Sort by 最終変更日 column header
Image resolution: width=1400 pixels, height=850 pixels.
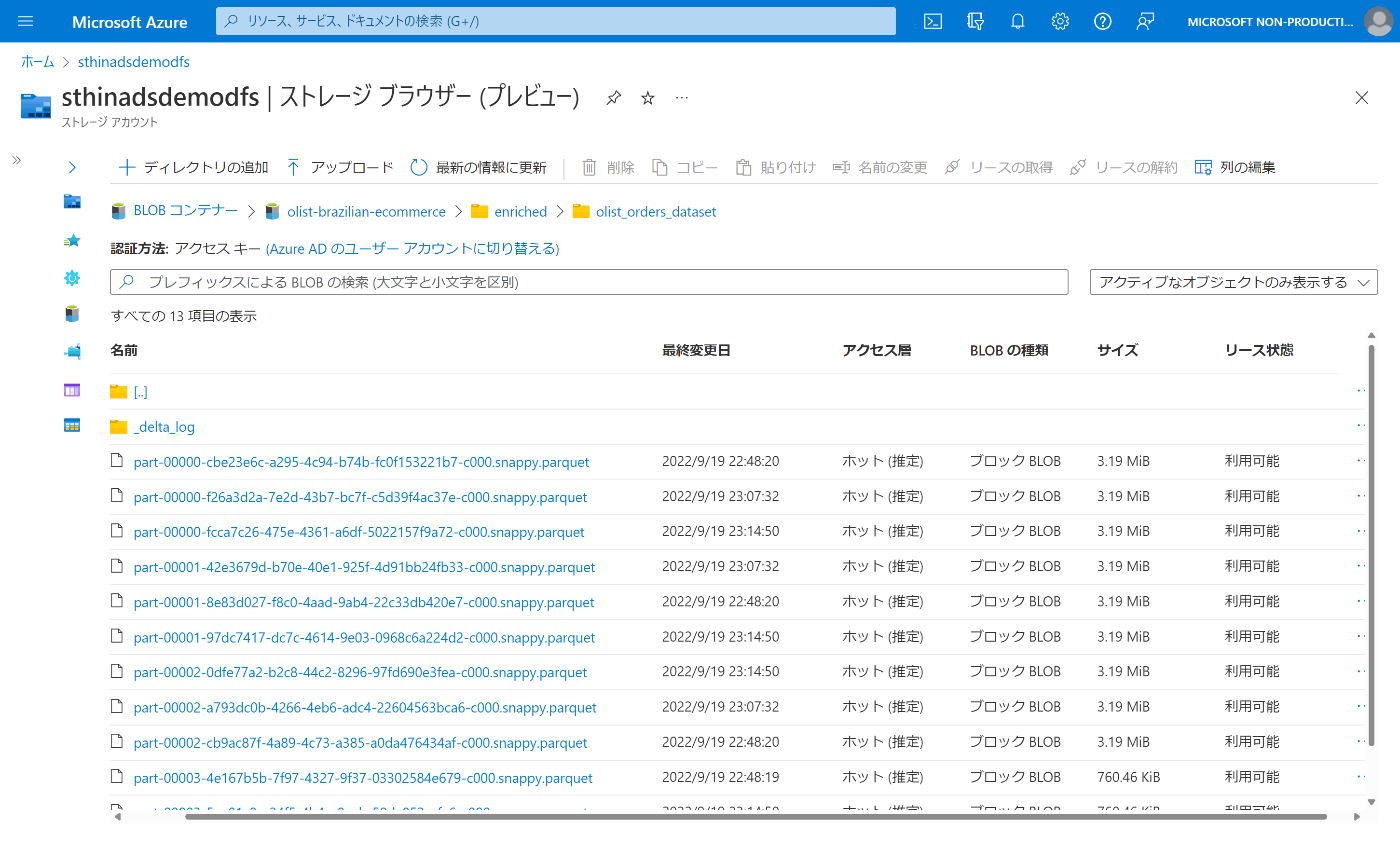(696, 350)
